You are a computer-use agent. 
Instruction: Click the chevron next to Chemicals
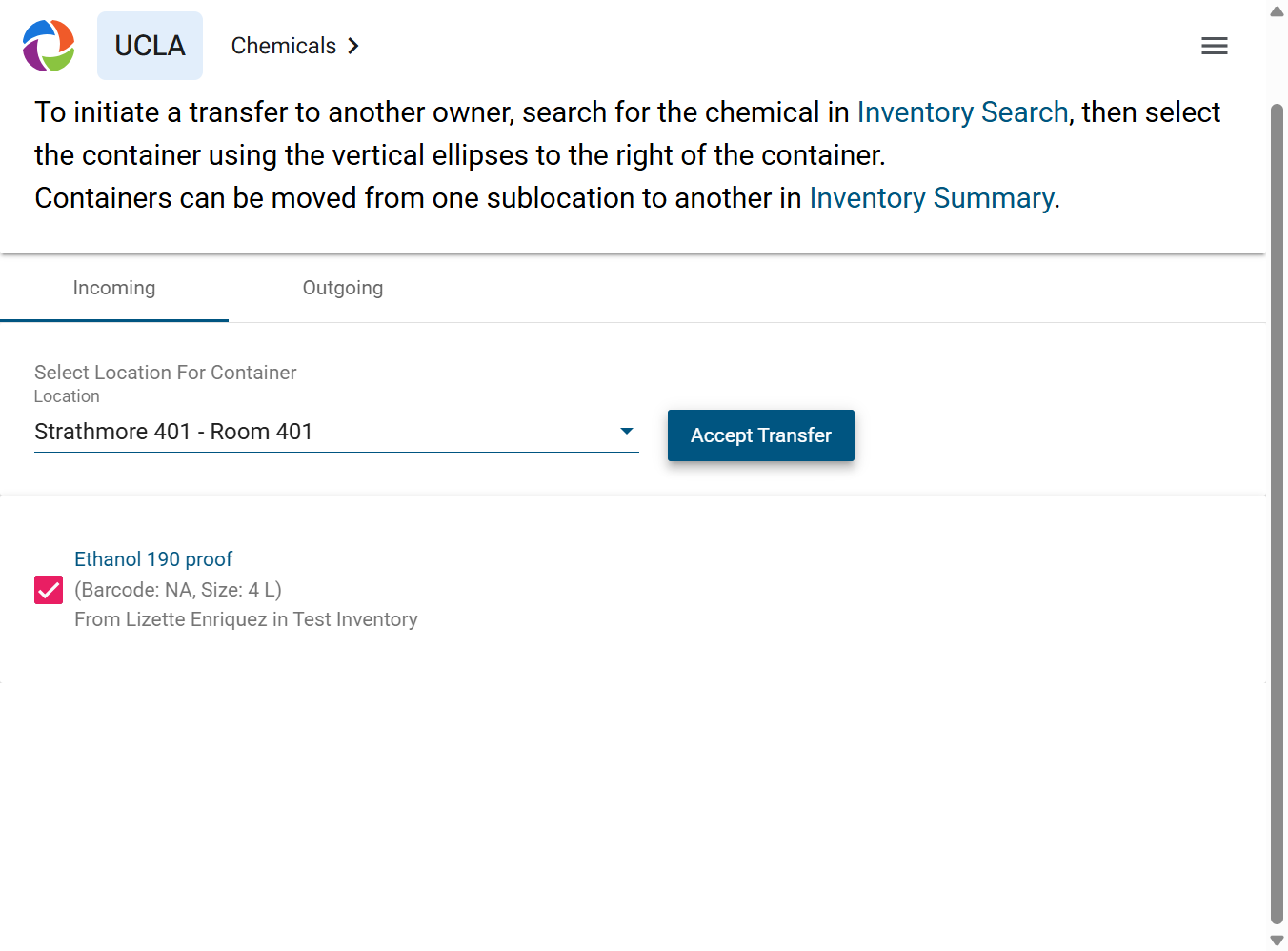(x=353, y=46)
